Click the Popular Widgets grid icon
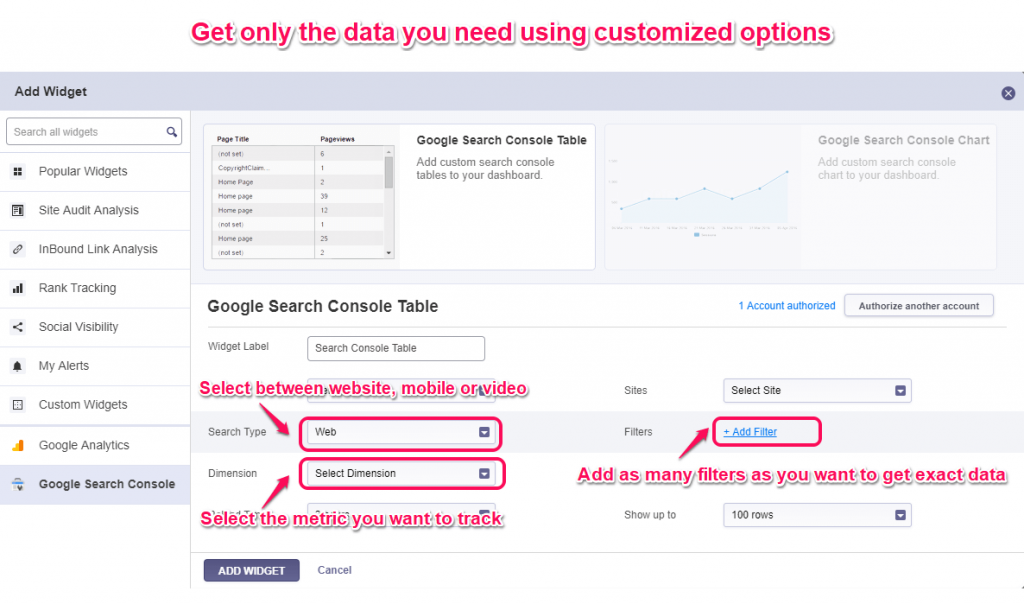Viewport: 1024px width, 604px height. pos(17,172)
